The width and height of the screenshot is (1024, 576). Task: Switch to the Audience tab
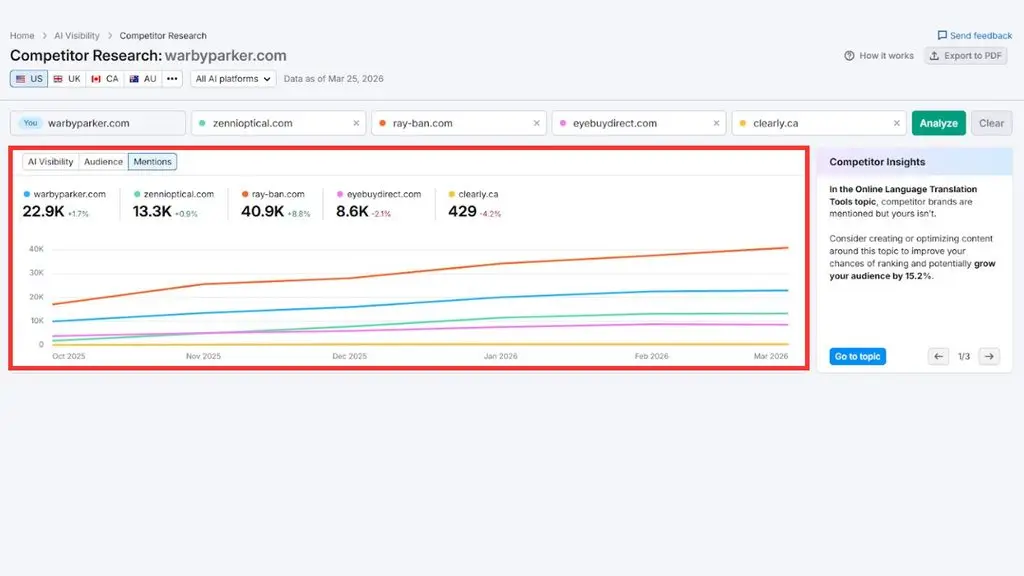click(x=103, y=161)
